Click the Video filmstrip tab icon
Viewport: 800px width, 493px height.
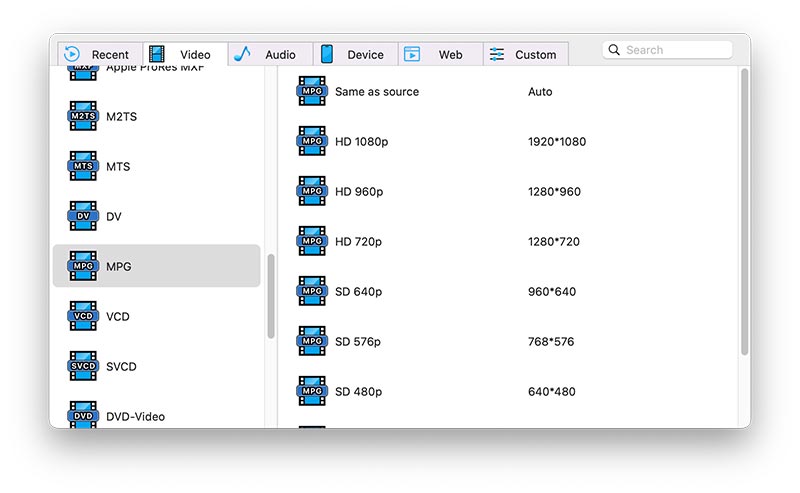(x=157, y=54)
